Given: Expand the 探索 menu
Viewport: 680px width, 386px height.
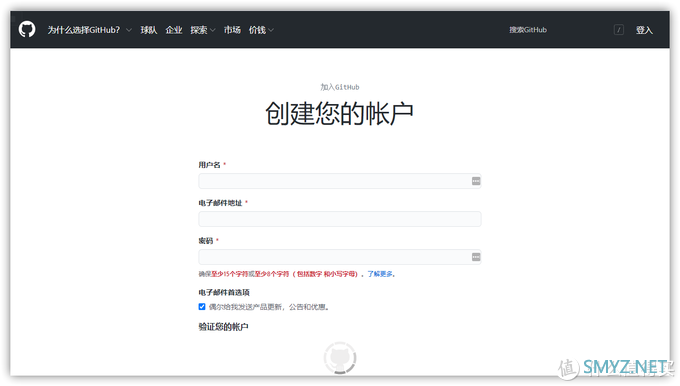Looking at the screenshot, I should click(x=203, y=30).
